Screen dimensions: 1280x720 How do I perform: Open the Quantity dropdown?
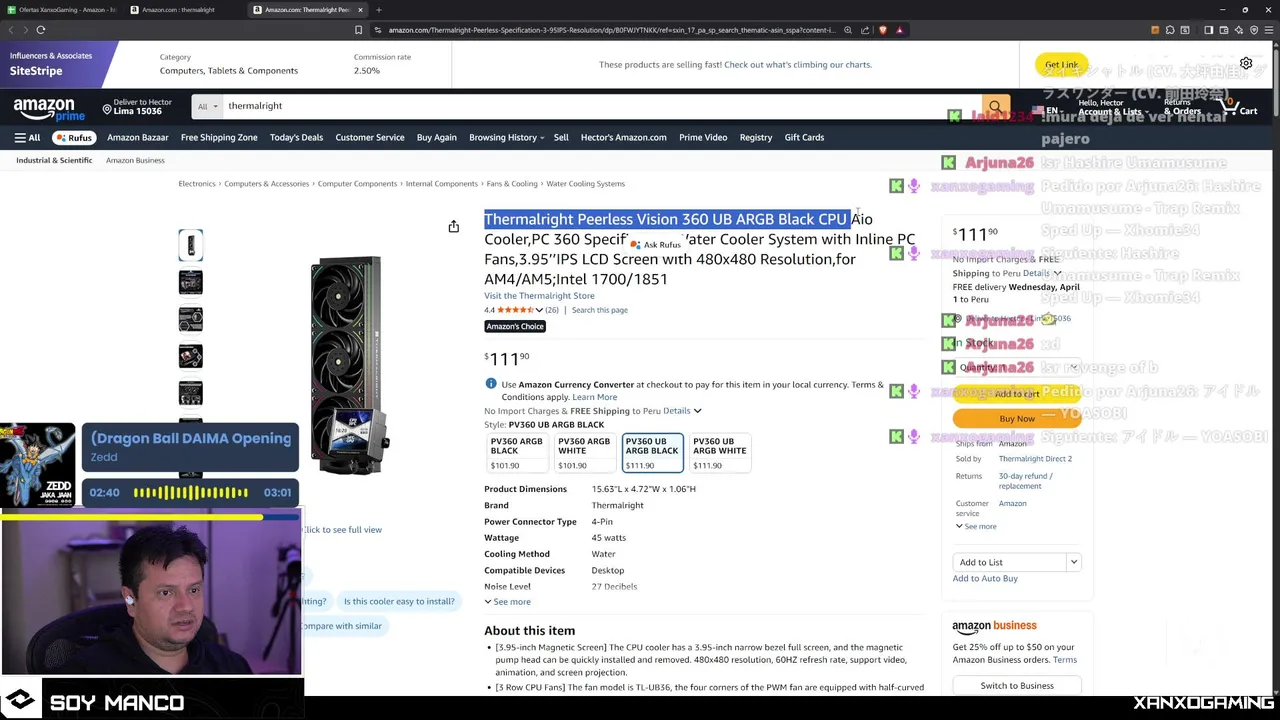pos(1017,367)
